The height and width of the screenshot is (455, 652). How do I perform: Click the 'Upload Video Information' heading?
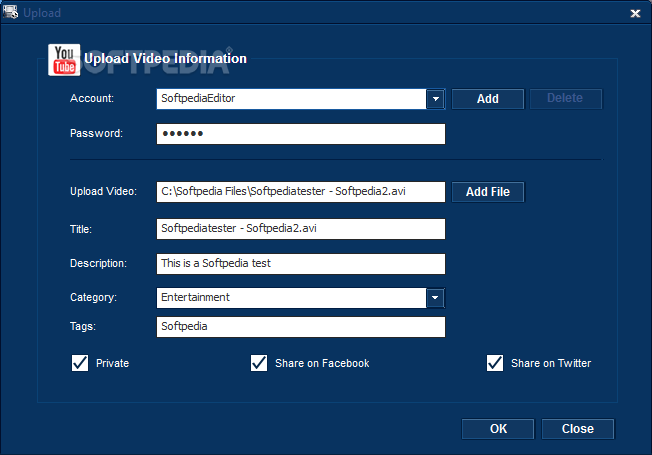[165, 59]
